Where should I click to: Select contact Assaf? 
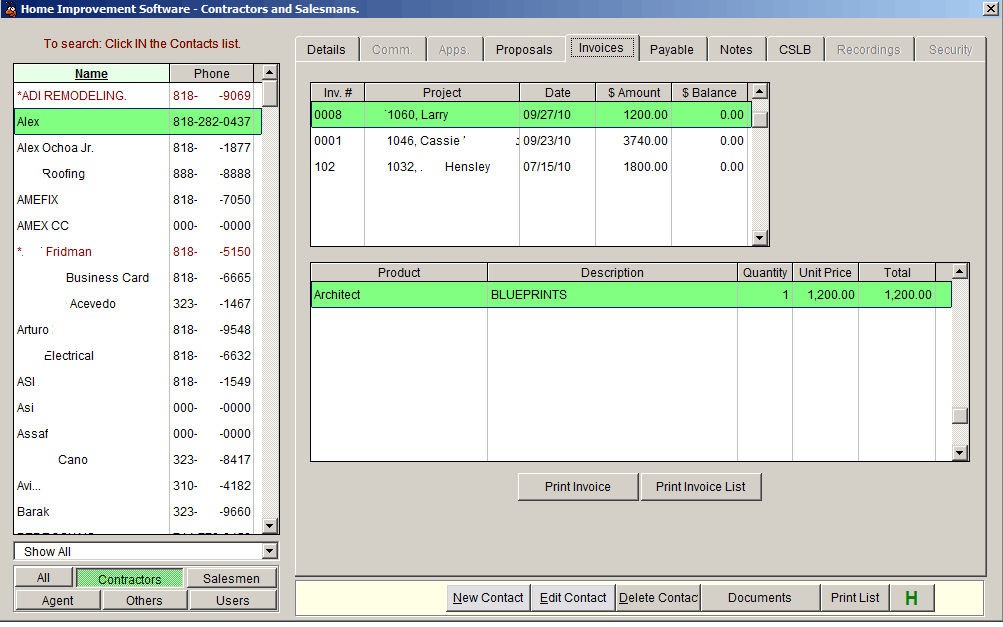pos(138,434)
